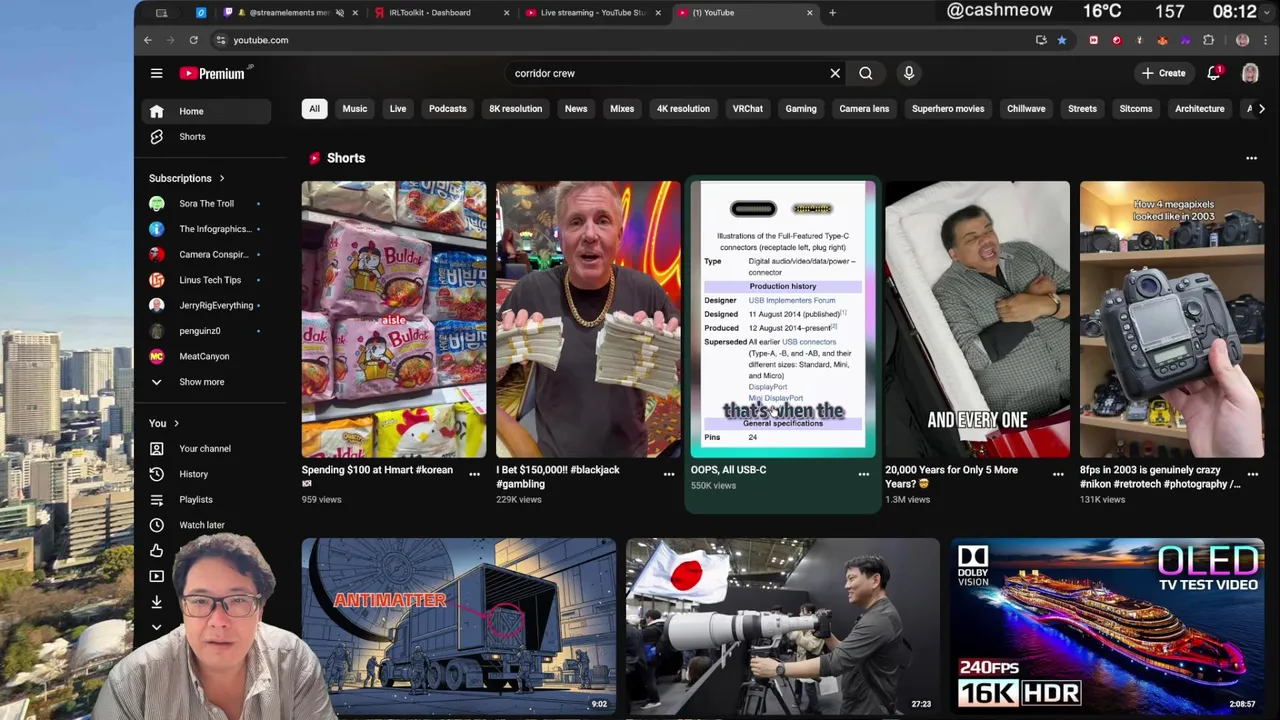Viewport: 1280px width, 720px height.
Task: Play the 8fps in 2003 Nikon short
Action: click(1172, 319)
